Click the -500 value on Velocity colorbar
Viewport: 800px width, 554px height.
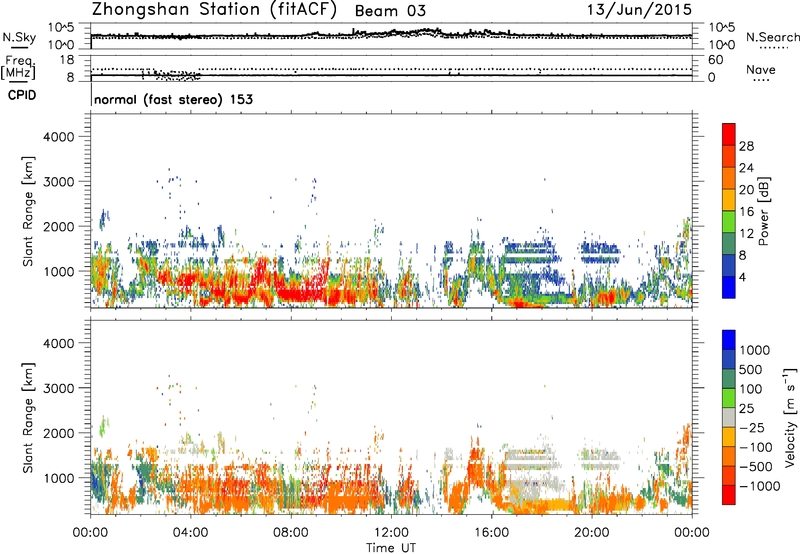click(756, 467)
